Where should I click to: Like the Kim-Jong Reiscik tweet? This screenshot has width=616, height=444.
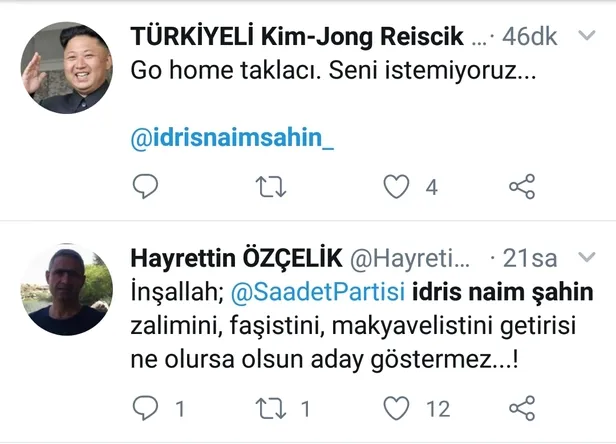pyautogui.click(x=397, y=187)
